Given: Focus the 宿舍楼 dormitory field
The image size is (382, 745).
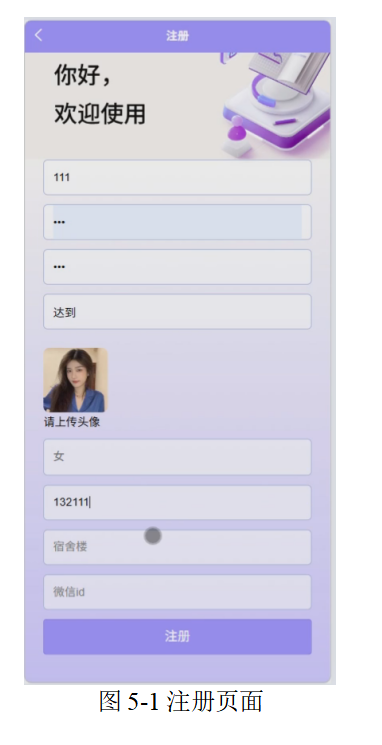Looking at the screenshot, I should point(177,547).
